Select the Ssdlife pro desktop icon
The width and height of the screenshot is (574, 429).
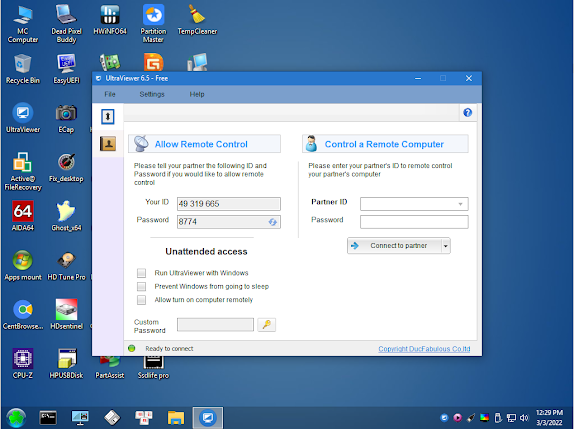[x=153, y=368]
